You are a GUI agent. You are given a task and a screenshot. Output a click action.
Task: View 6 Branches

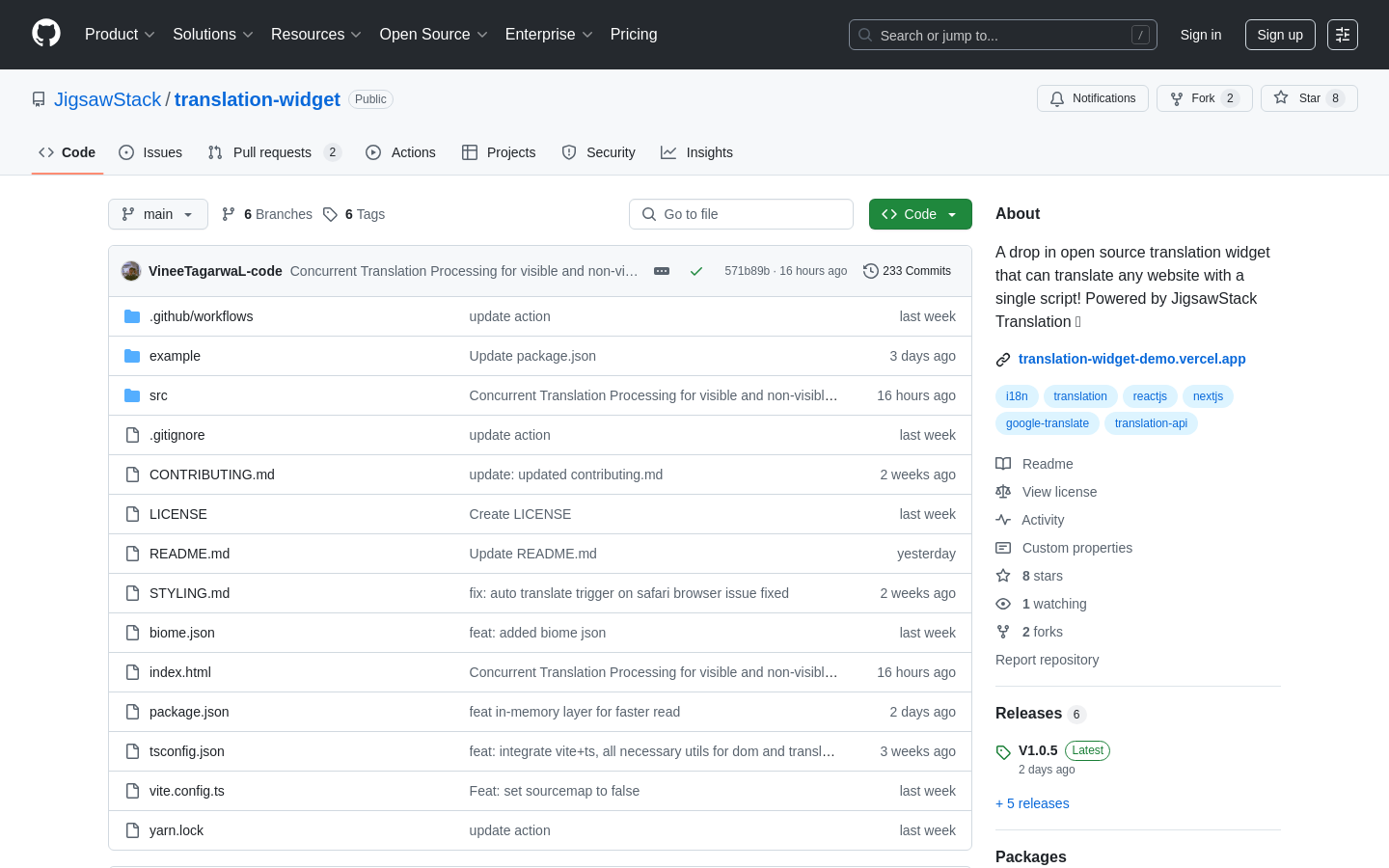(x=267, y=214)
